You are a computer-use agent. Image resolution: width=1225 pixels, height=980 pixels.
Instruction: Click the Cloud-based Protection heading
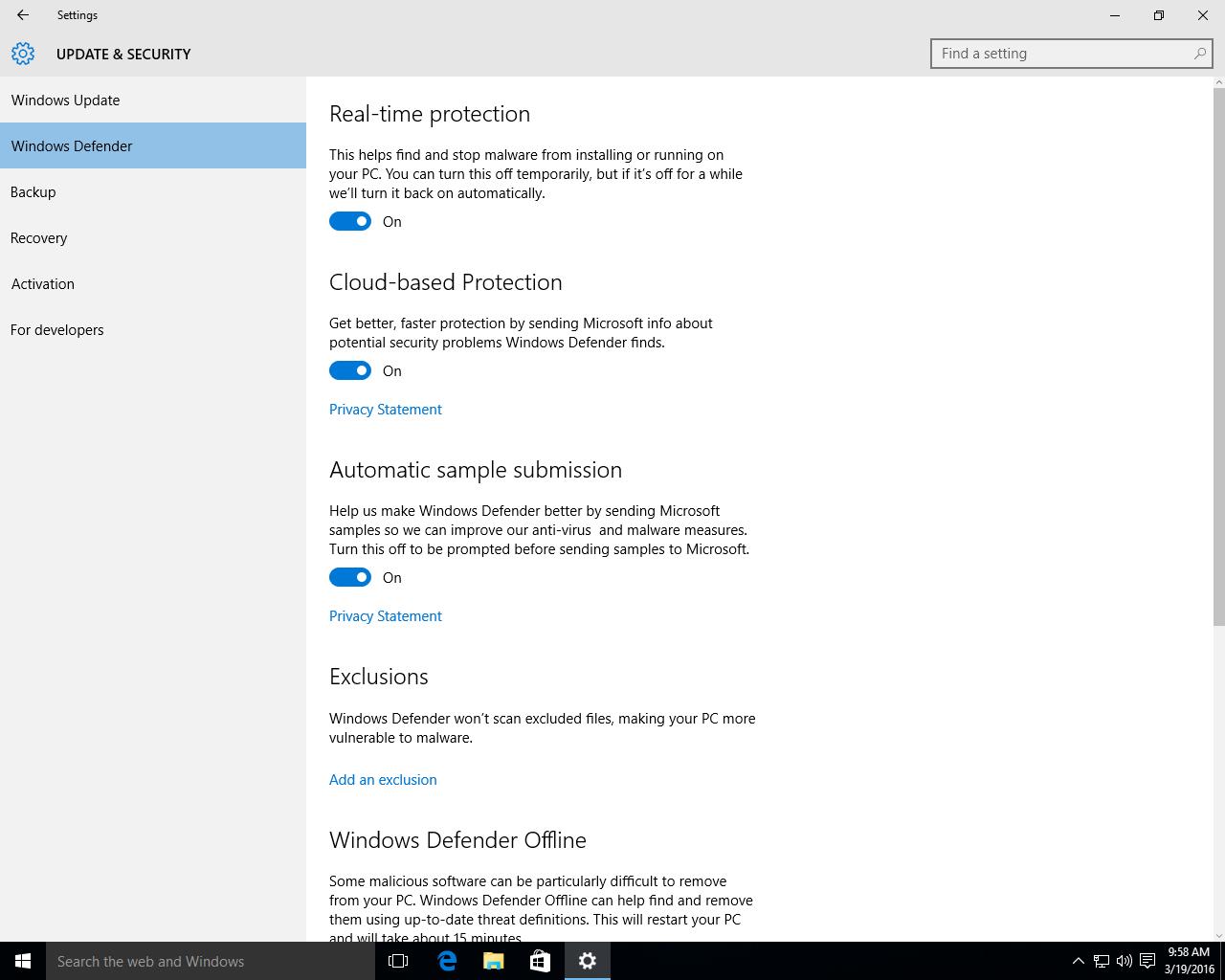(x=446, y=282)
